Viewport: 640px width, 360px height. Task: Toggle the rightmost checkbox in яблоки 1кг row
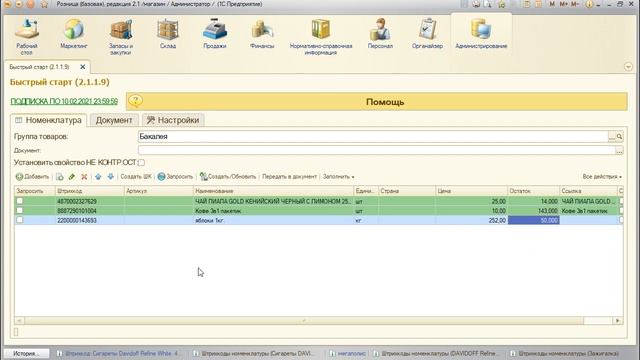(x=621, y=220)
